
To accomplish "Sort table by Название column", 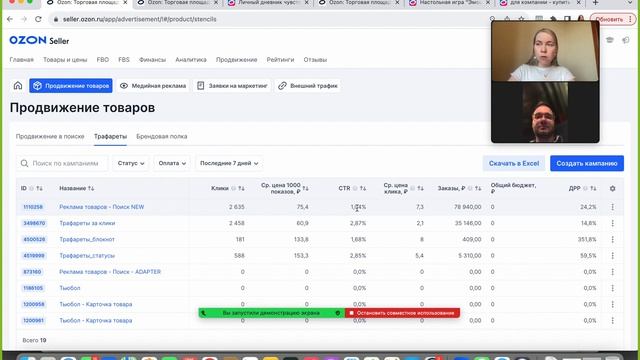I will [x=91, y=188].
